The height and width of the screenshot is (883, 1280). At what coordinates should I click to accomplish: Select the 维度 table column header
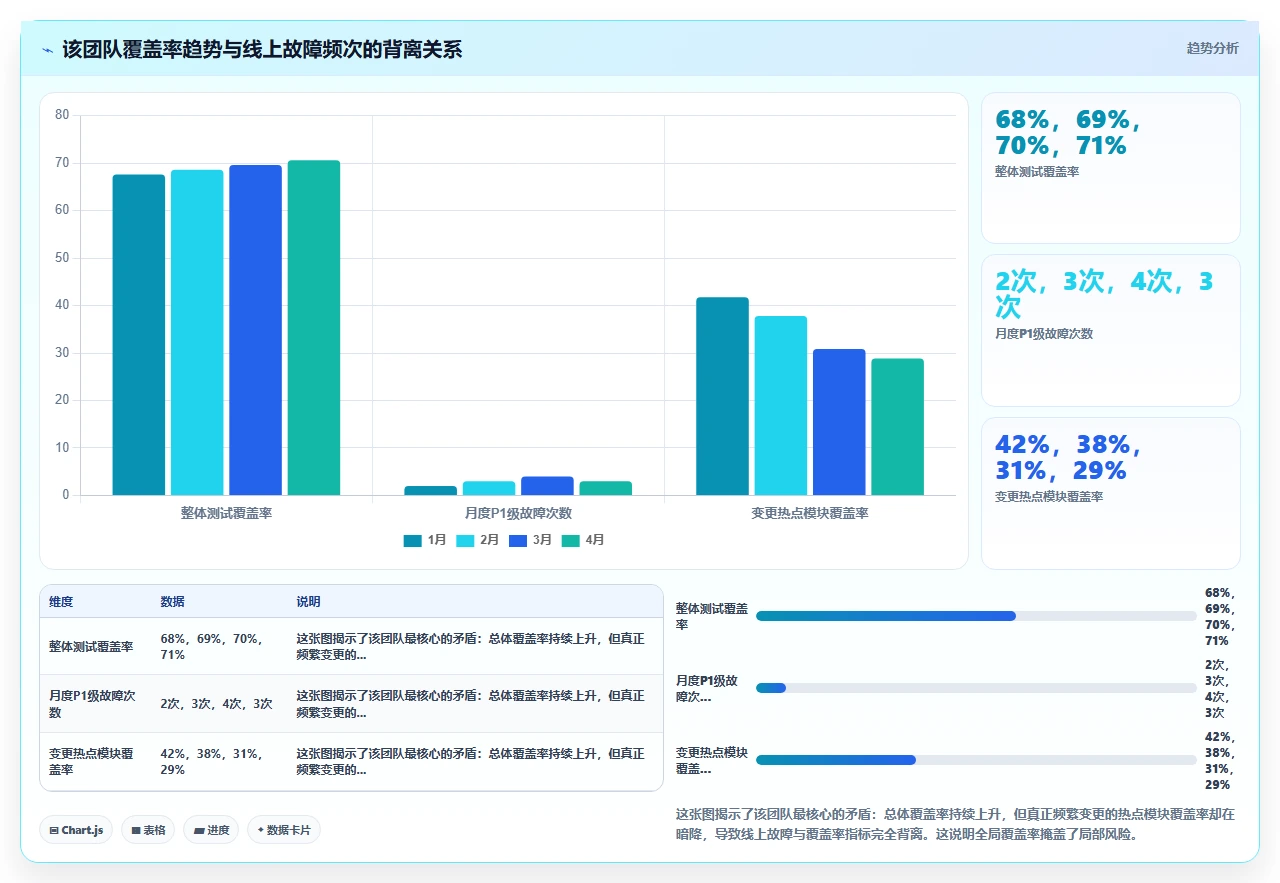click(x=61, y=602)
